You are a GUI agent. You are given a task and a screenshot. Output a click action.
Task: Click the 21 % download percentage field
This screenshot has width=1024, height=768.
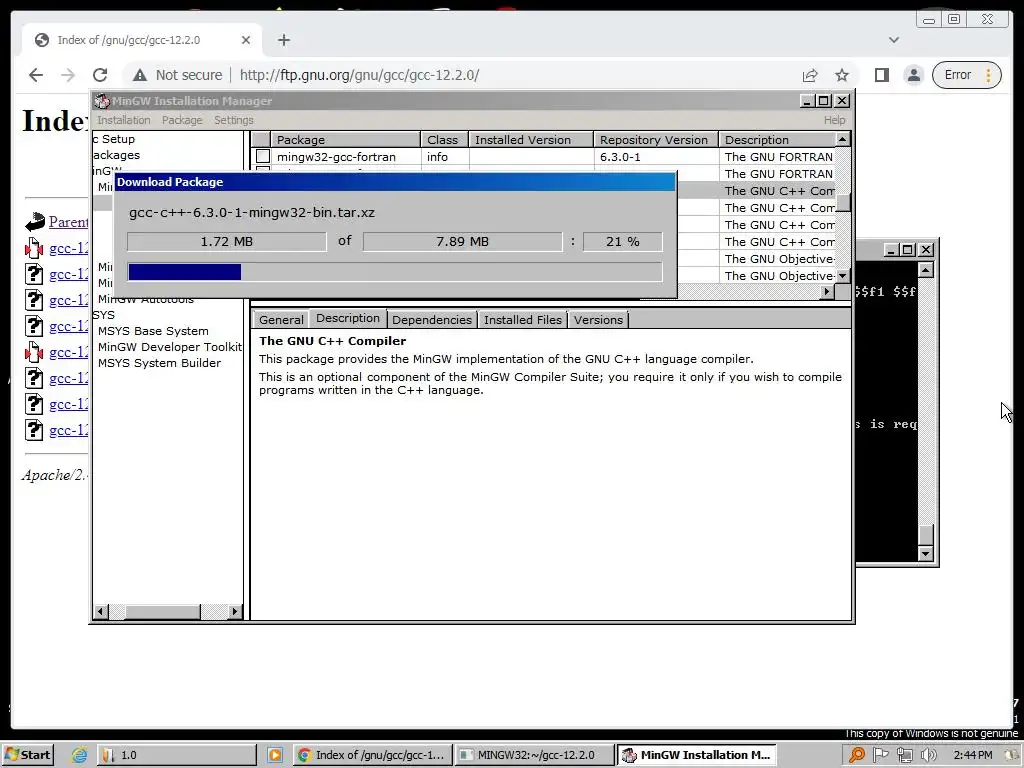click(x=622, y=242)
